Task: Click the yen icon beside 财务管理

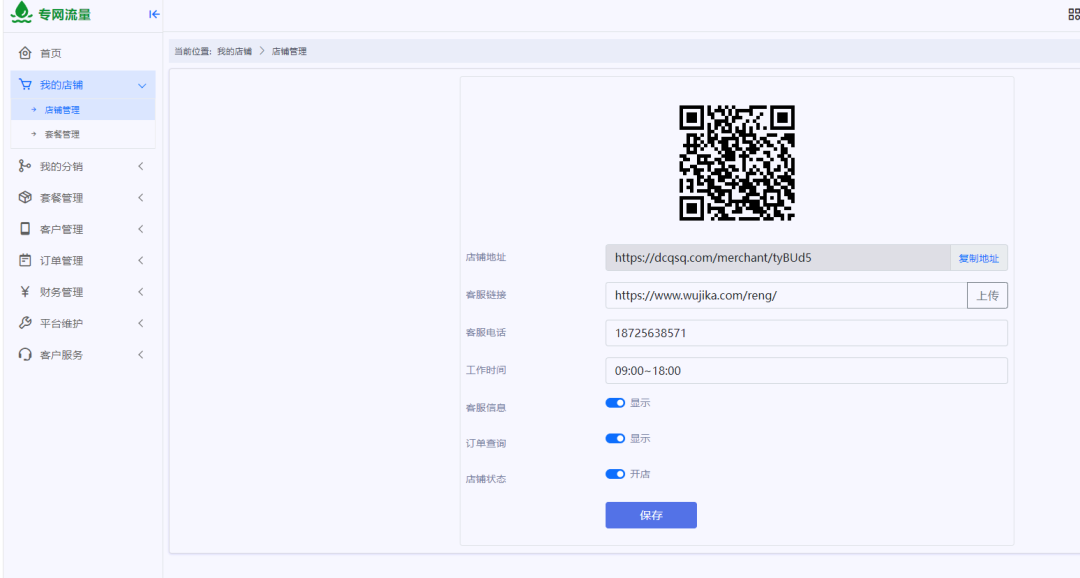Action: click(25, 292)
